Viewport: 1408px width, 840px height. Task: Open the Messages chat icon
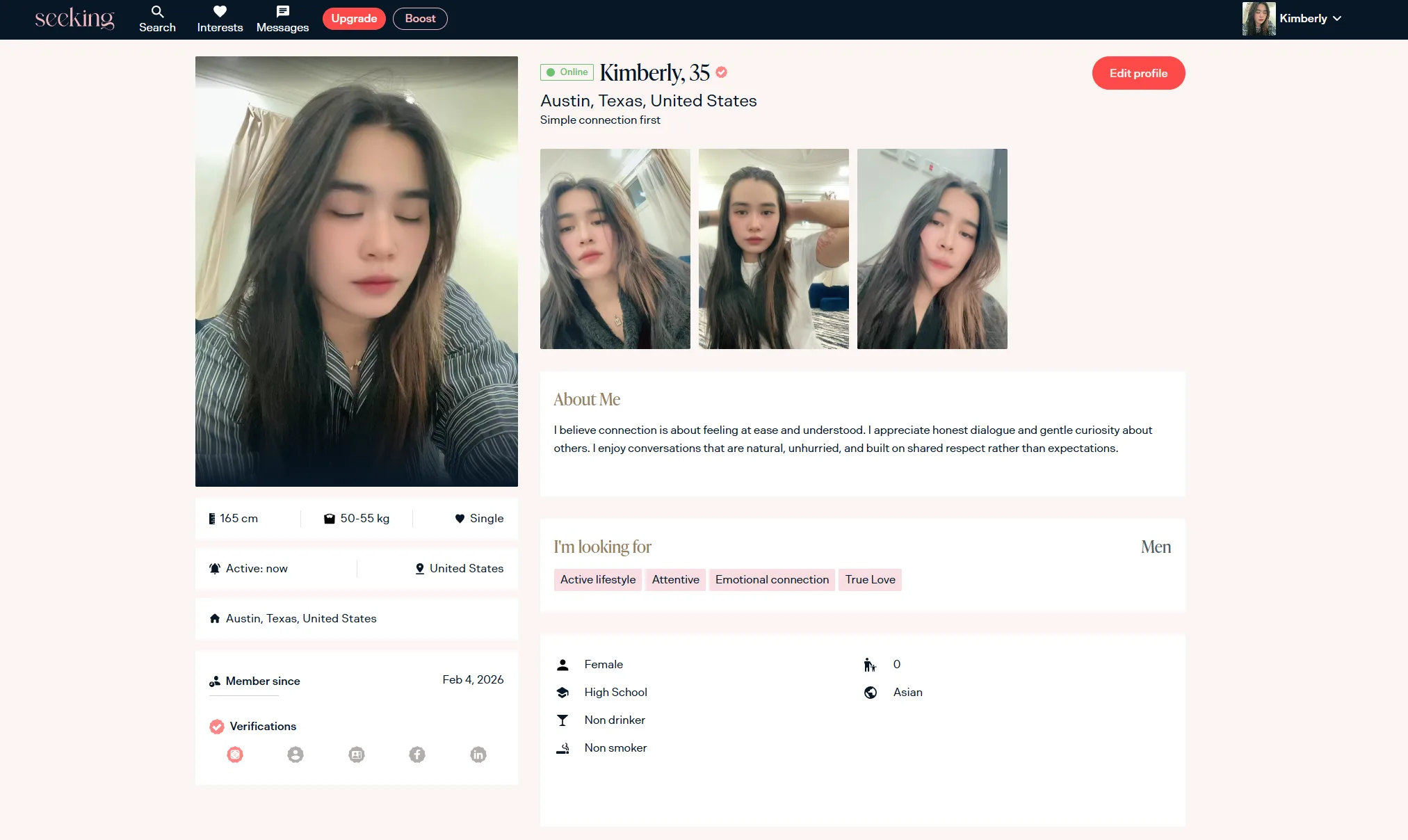(282, 12)
